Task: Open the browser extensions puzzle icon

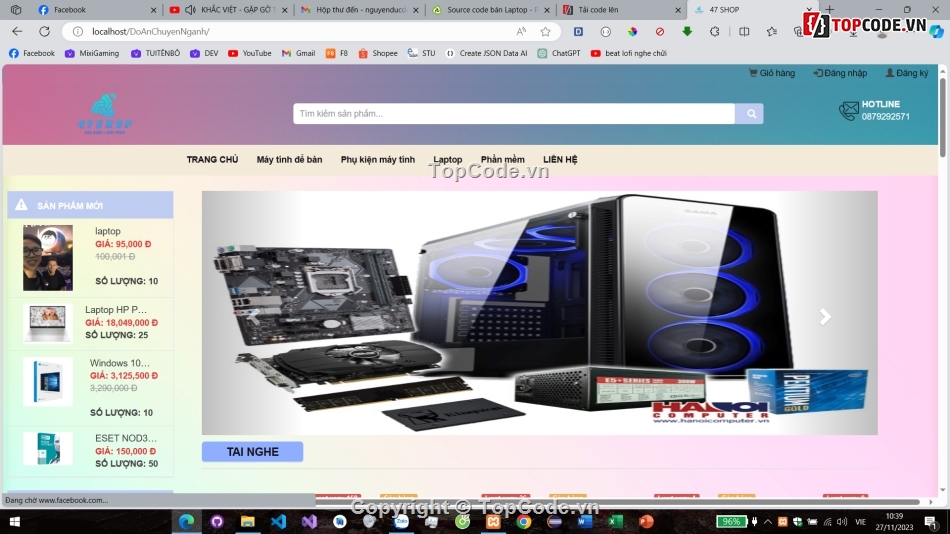Action: click(714, 32)
